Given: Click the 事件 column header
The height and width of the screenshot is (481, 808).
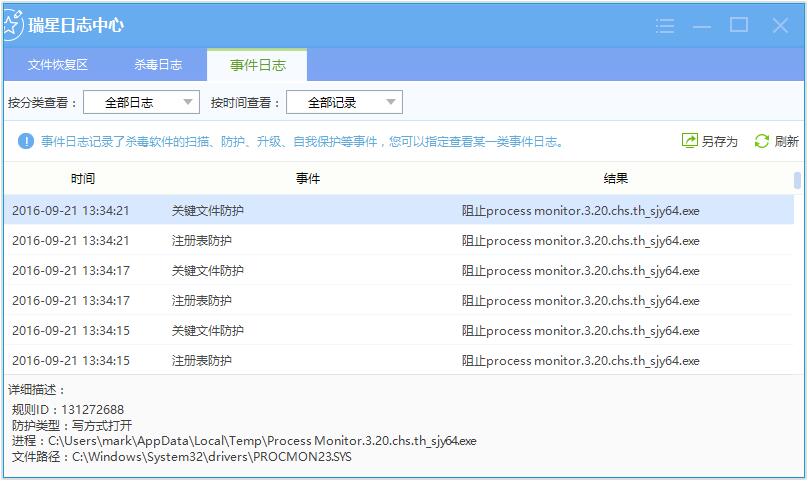Looking at the screenshot, I should point(308,178).
